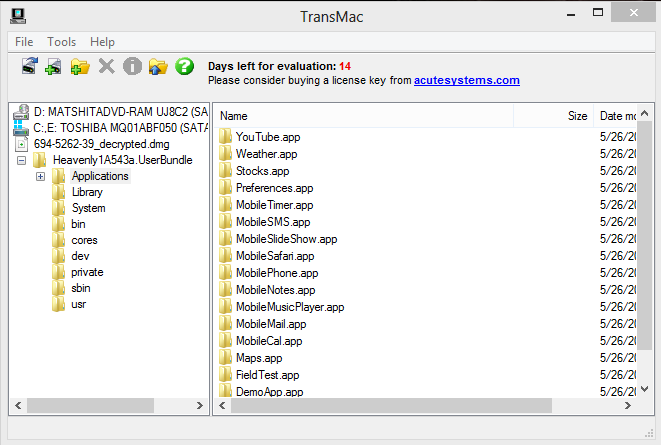The height and width of the screenshot is (445, 661).
Task: Select the MobileSlideShow.app row
Action: tap(426, 239)
